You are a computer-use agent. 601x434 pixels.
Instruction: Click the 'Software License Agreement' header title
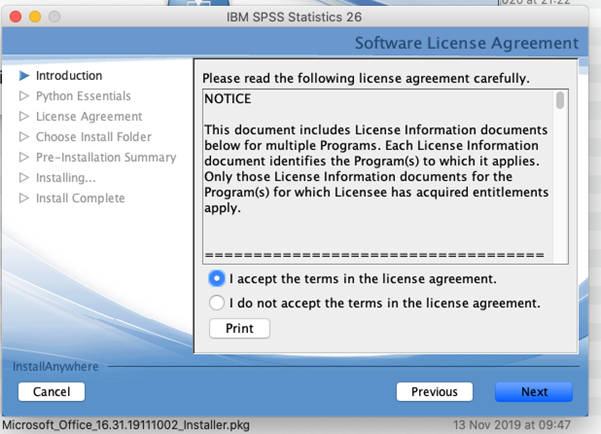coord(466,43)
